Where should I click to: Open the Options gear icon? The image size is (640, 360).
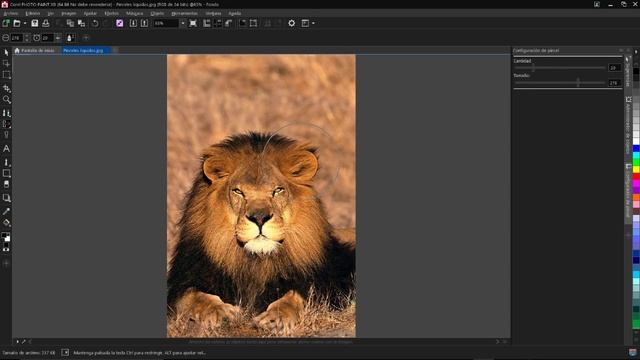291,23
